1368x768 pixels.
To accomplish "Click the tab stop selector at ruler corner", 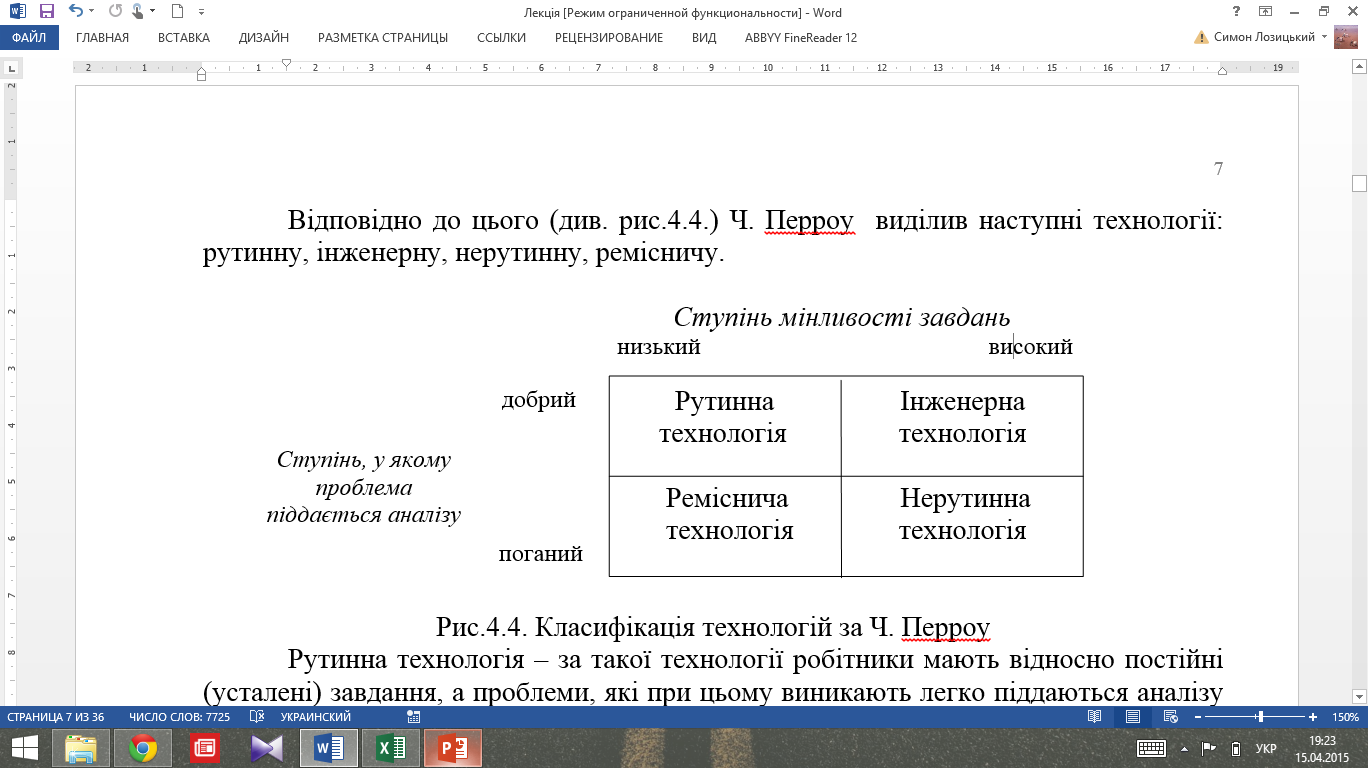I will pyautogui.click(x=11, y=70).
